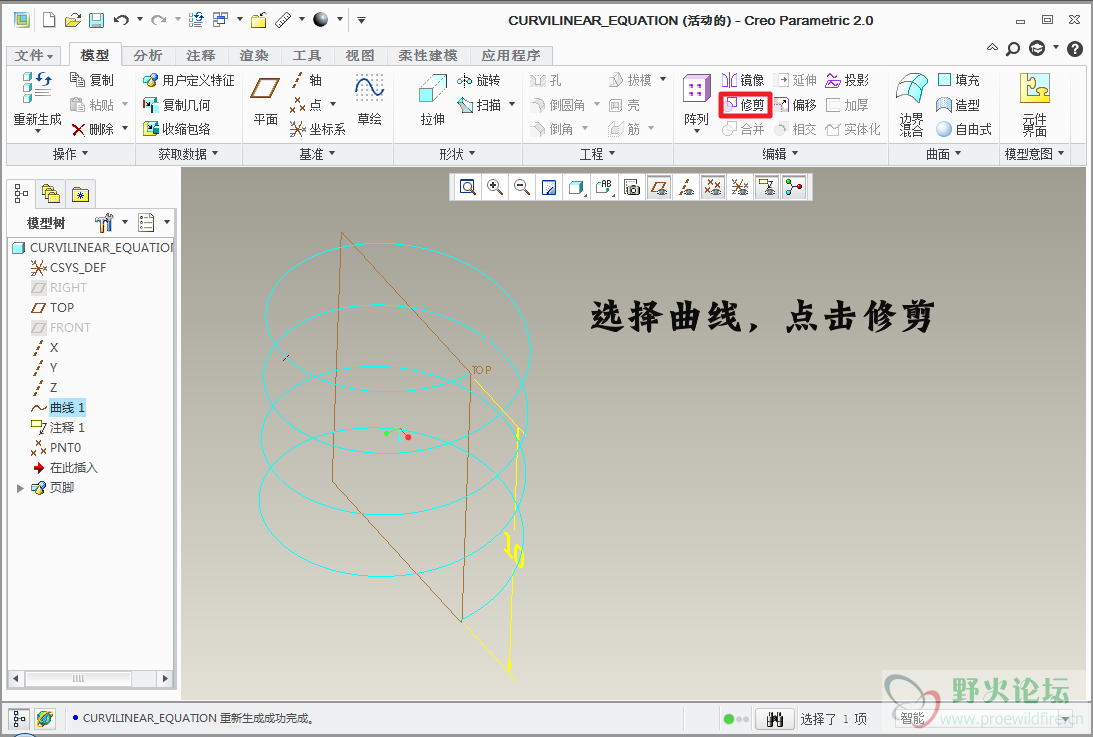Open the 获取数据 group dropdown
This screenshot has width=1093, height=737.
point(188,154)
